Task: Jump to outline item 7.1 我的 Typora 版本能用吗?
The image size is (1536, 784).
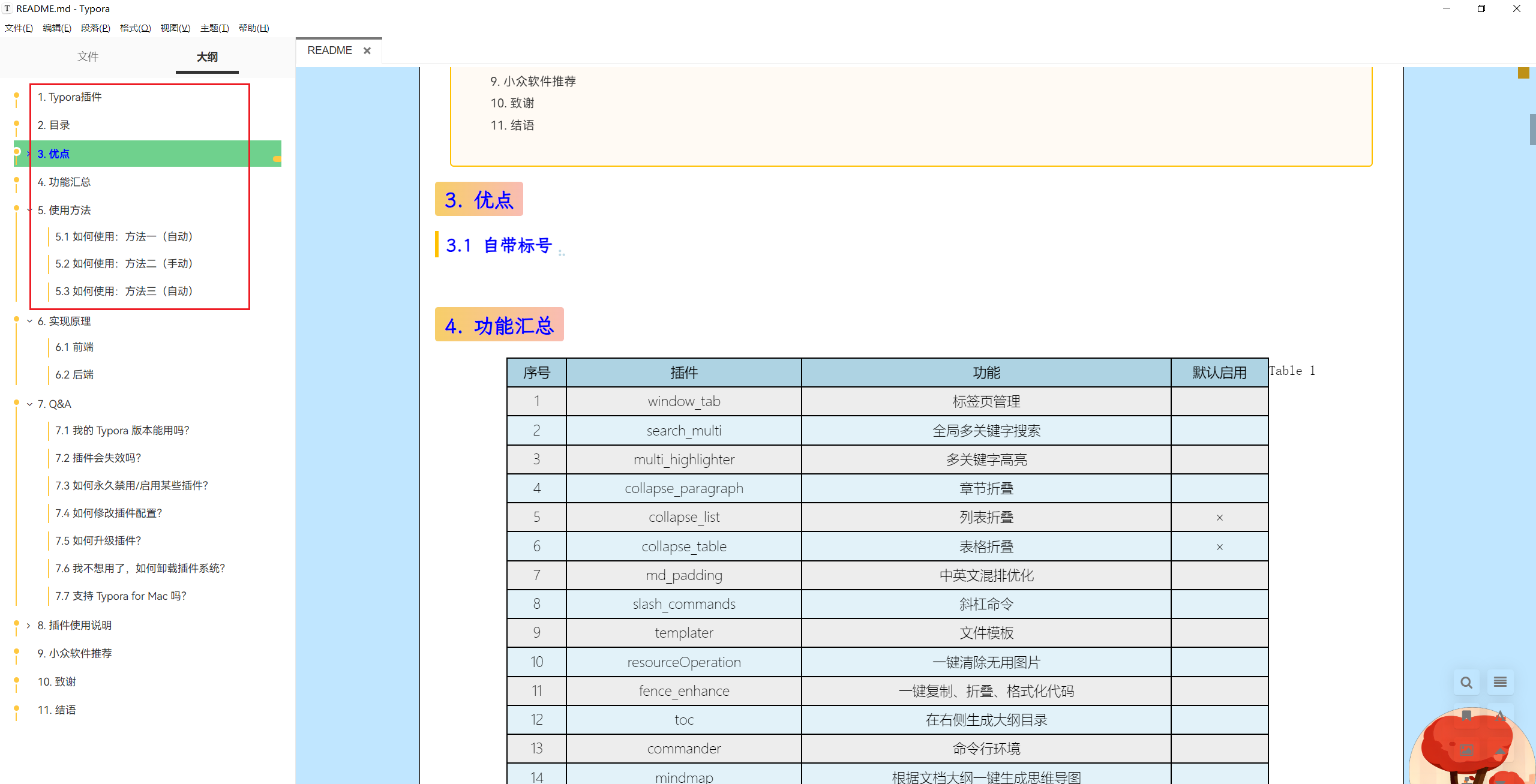Action: coord(122,431)
